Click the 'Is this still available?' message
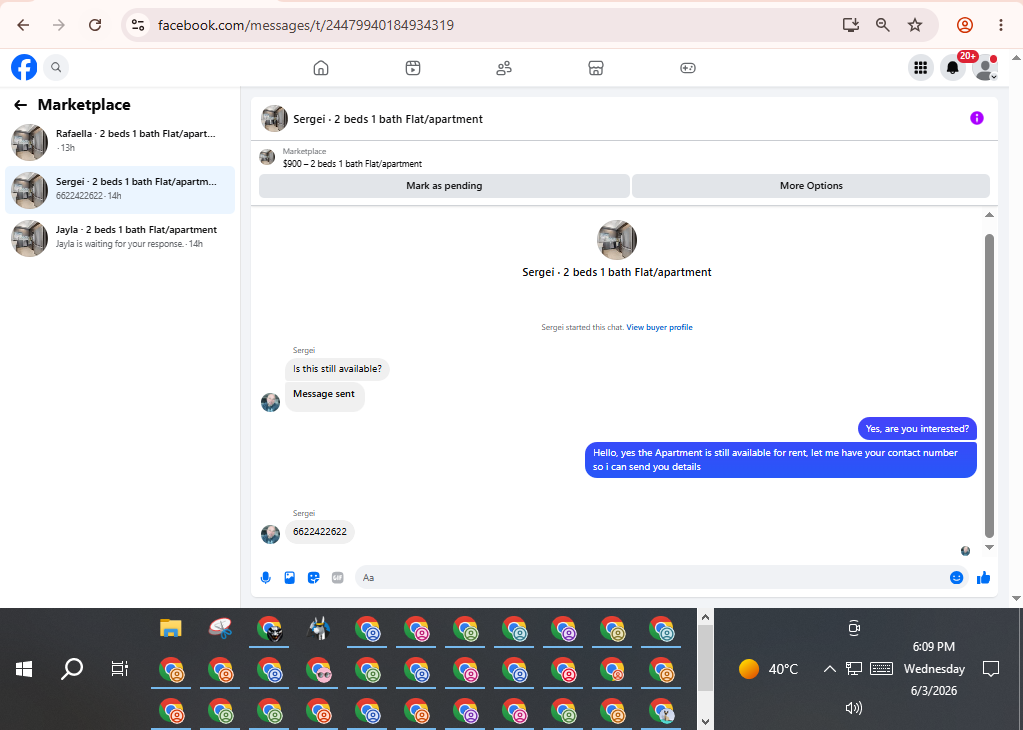The image size is (1023, 730). [x=337, y=369]
